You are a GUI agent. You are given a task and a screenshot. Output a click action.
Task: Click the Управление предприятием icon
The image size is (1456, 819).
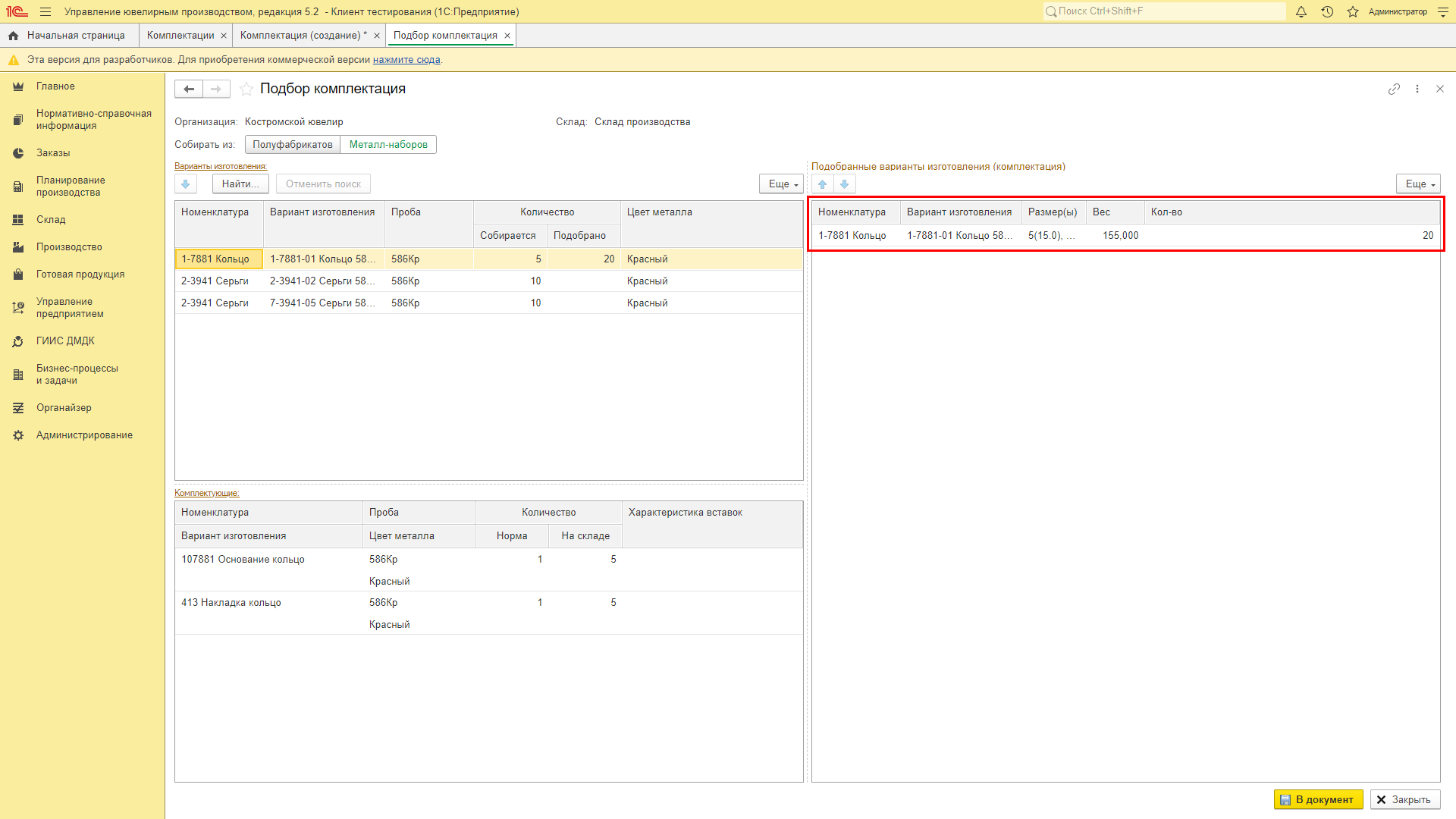point(18,308)
